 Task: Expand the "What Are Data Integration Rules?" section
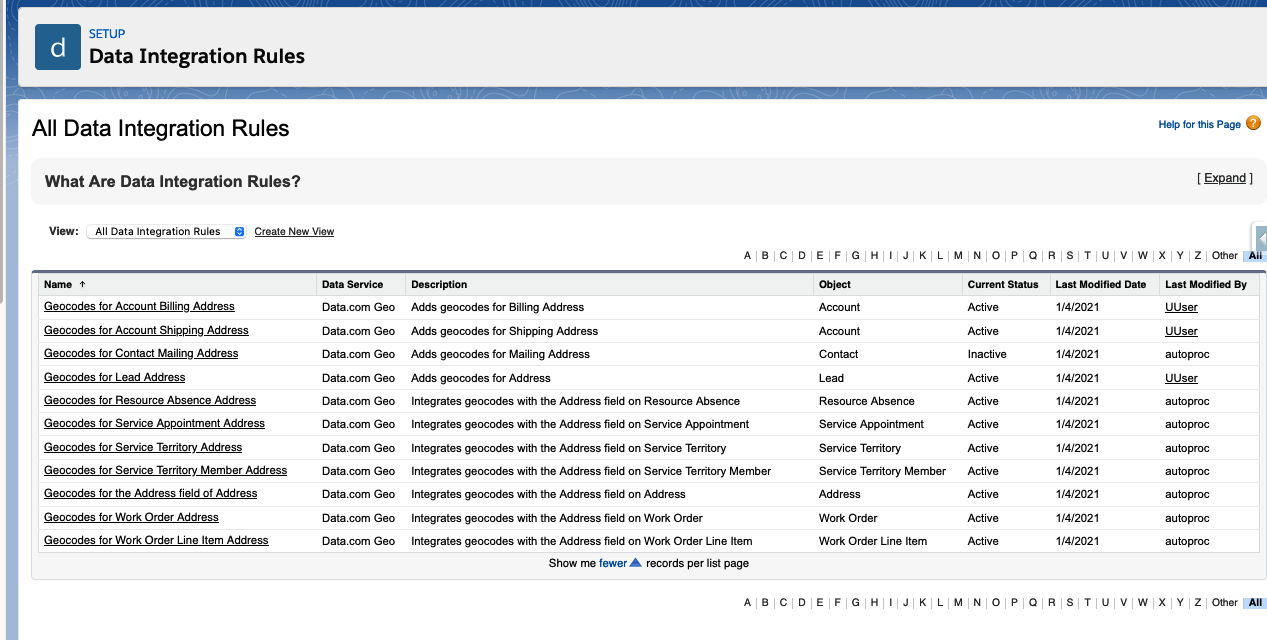1224,177
